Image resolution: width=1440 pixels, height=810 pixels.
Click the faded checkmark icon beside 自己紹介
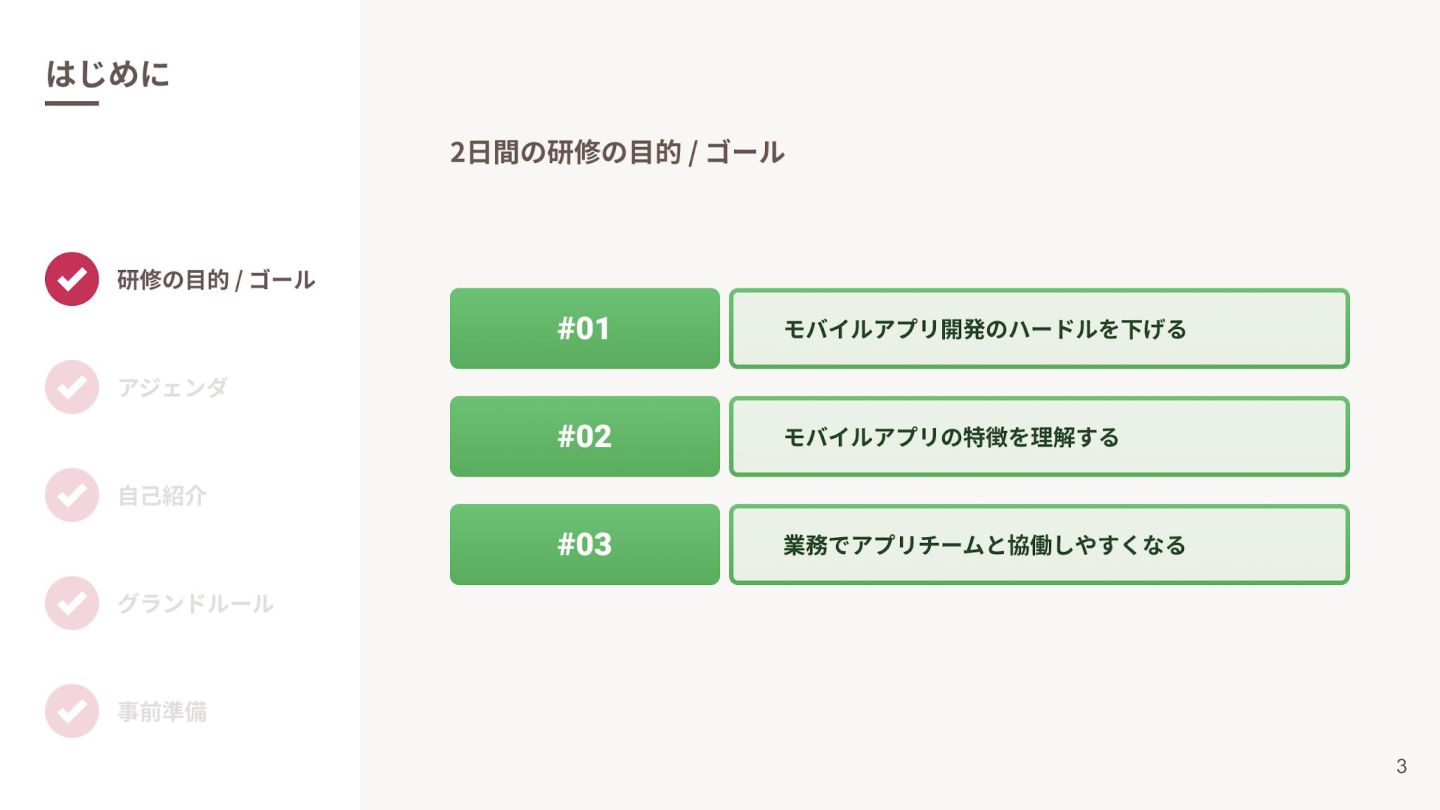(72, 495)
